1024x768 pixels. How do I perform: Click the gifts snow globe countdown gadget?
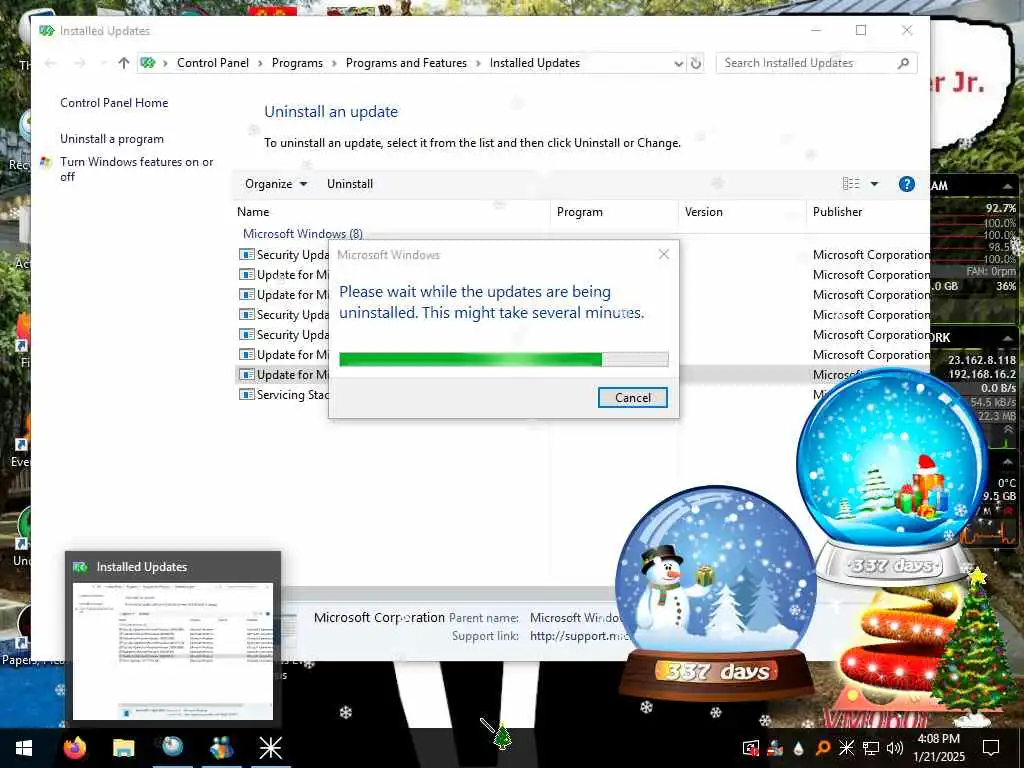tap(891, 475)
